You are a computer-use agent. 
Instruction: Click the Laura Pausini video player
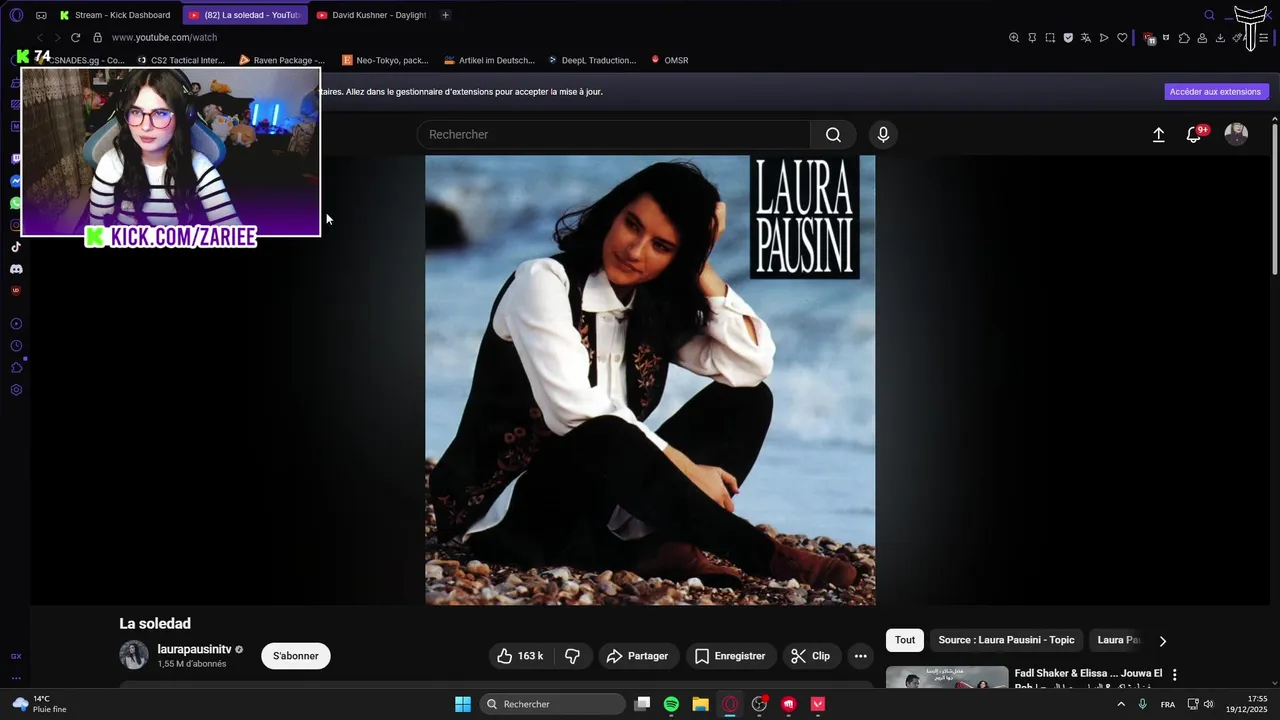pyautogui.click(x=650, y=380)
